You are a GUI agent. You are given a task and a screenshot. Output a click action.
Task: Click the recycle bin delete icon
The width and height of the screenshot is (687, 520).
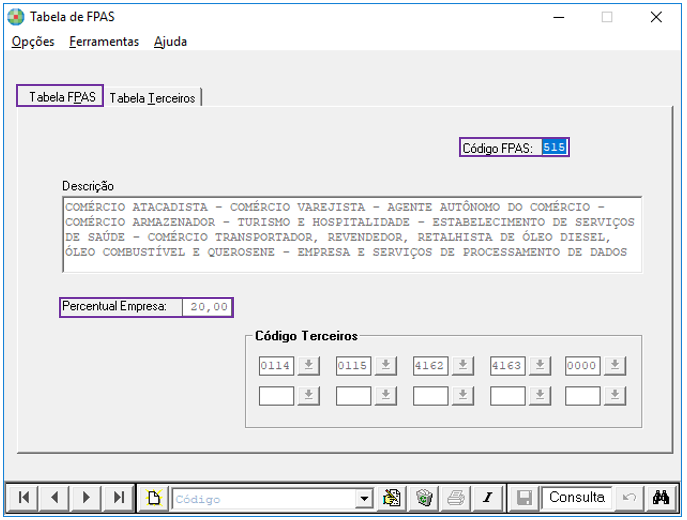click(x=424, y=498)
